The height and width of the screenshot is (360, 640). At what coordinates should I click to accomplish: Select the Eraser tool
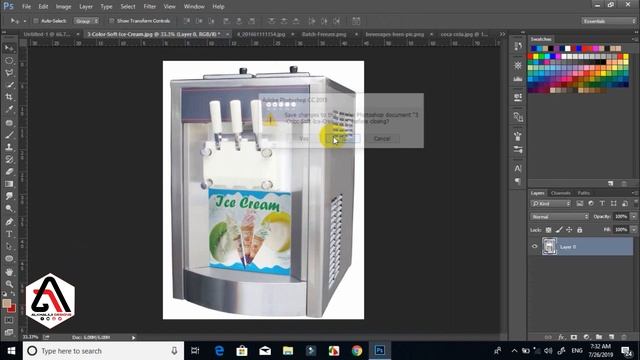click(9, 171)
